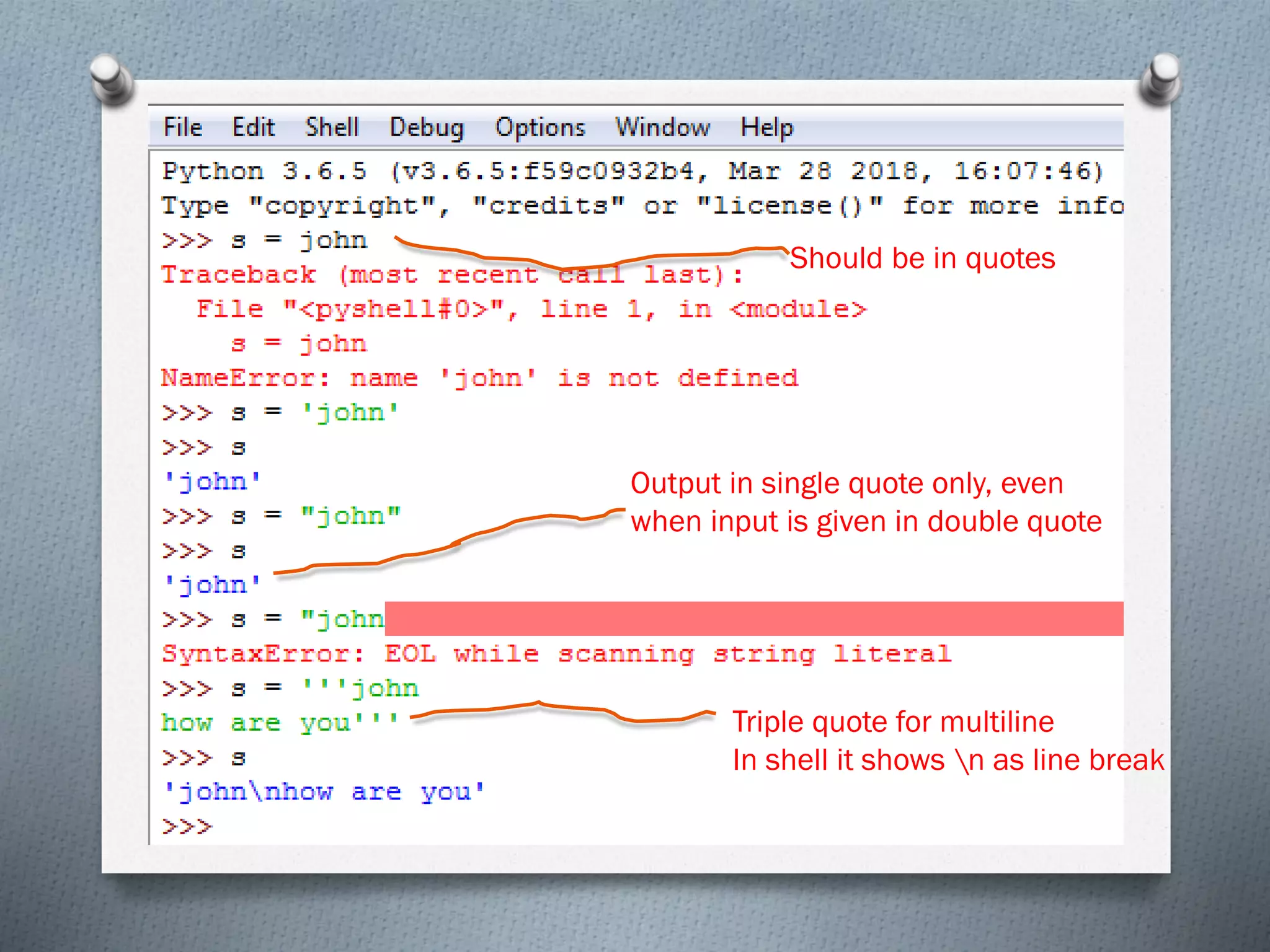Open the File menu
This screenshot has width=1270, height=952.
click(182, 128)
